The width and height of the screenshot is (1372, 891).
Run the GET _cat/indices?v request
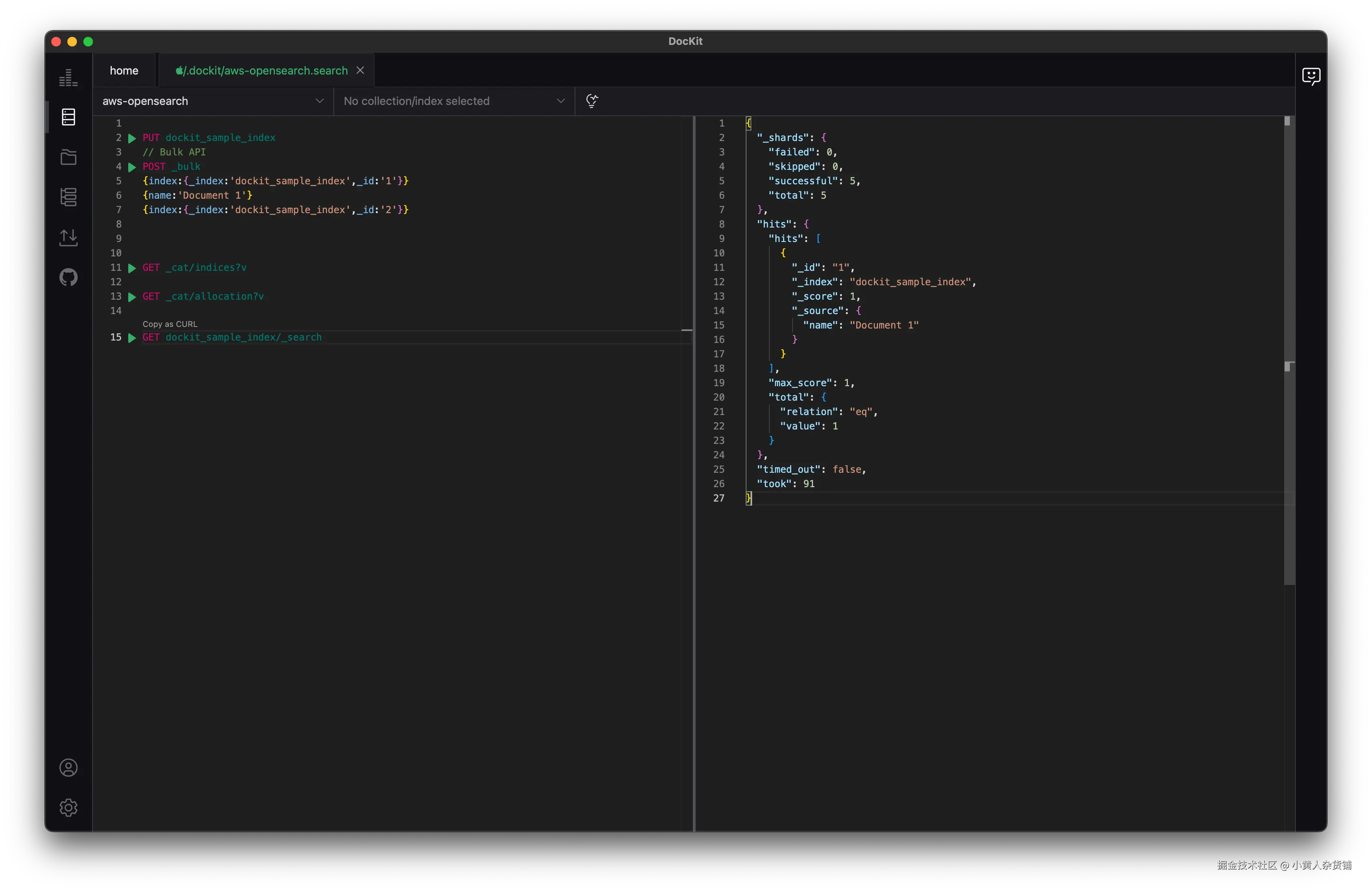coord(132,268)
